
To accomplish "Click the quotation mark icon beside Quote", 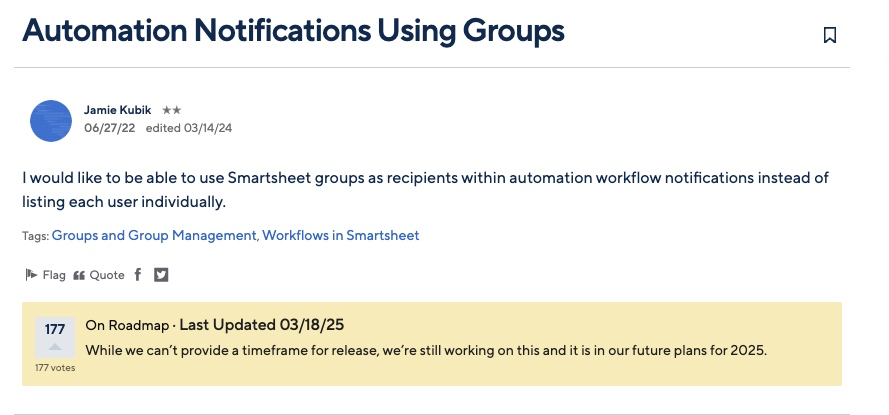I will [79, 276].
